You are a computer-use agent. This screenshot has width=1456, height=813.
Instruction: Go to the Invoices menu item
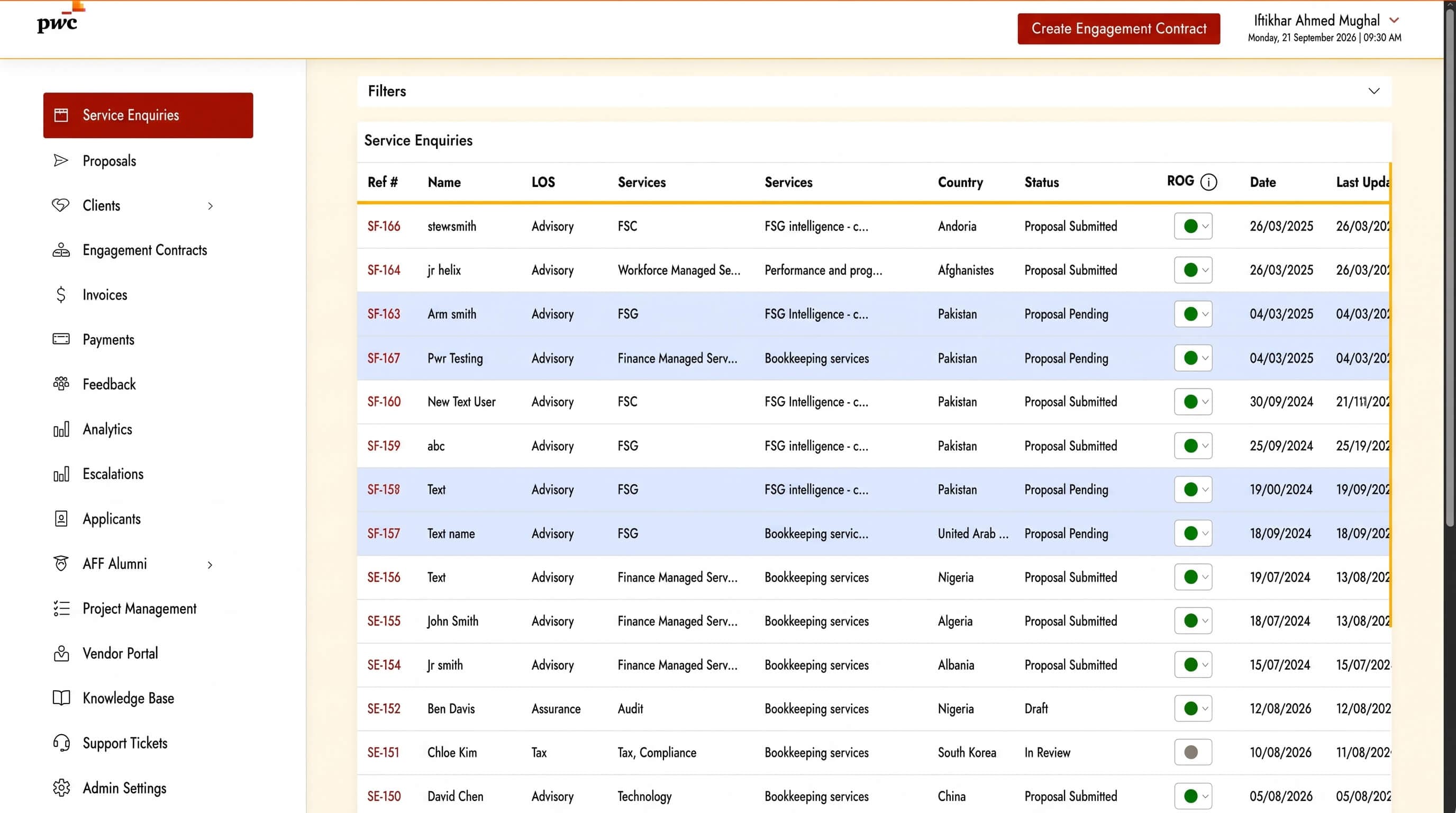(x=105, y=295)
